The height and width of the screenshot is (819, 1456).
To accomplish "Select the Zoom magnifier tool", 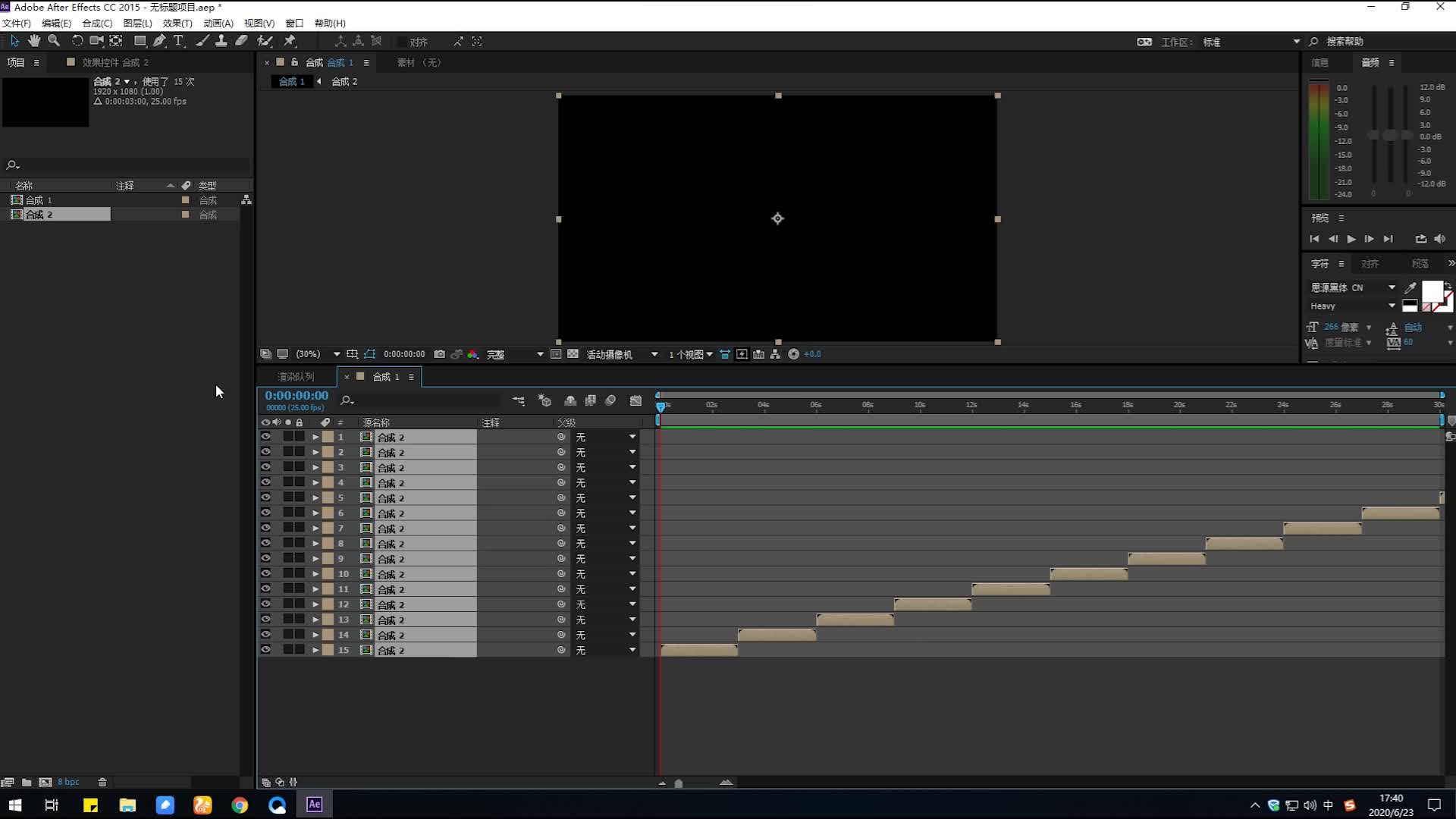I will tap(54, 41).
